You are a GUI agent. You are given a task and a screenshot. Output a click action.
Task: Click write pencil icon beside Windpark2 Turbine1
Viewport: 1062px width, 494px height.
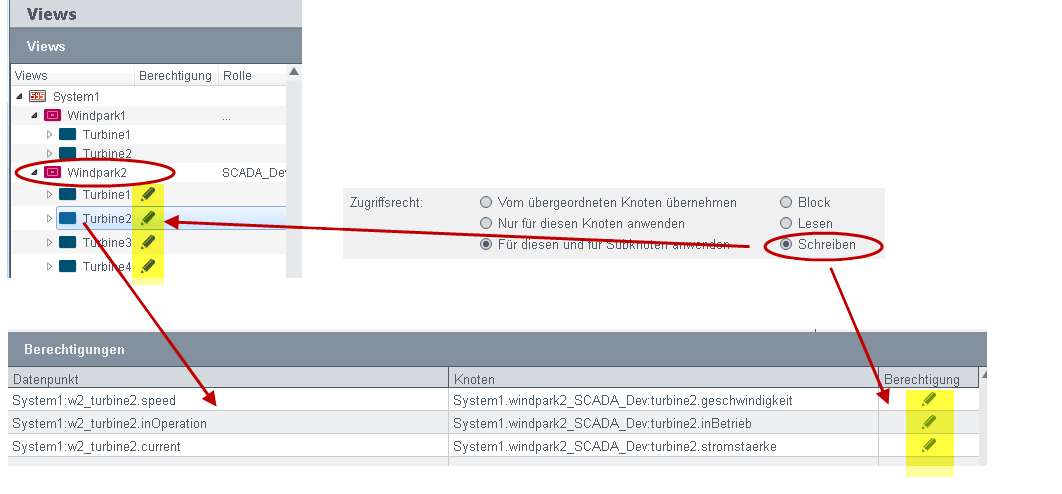(148, 194)
